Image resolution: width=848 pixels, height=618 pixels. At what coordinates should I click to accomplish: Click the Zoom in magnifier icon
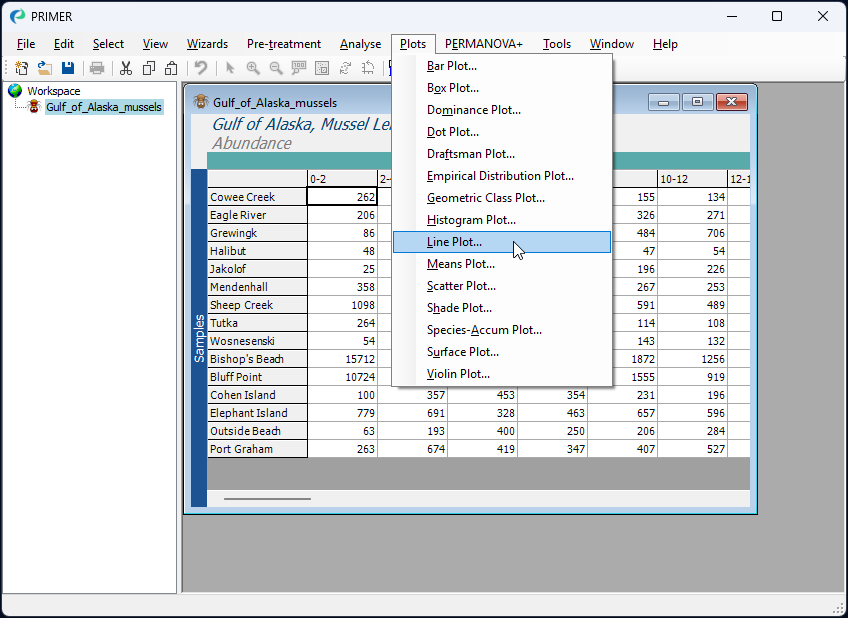pos(253,68)
